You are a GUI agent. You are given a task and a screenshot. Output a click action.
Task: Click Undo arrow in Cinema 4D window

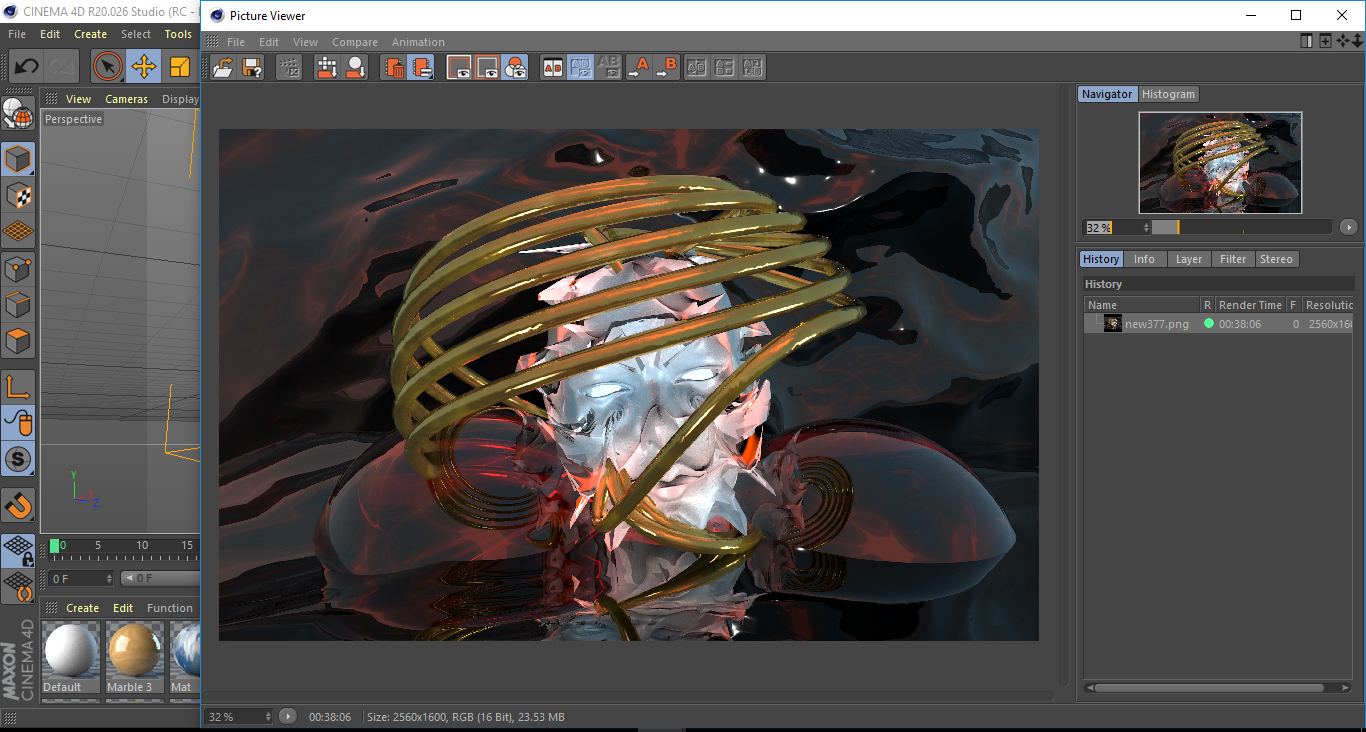(x=26, y=67)
